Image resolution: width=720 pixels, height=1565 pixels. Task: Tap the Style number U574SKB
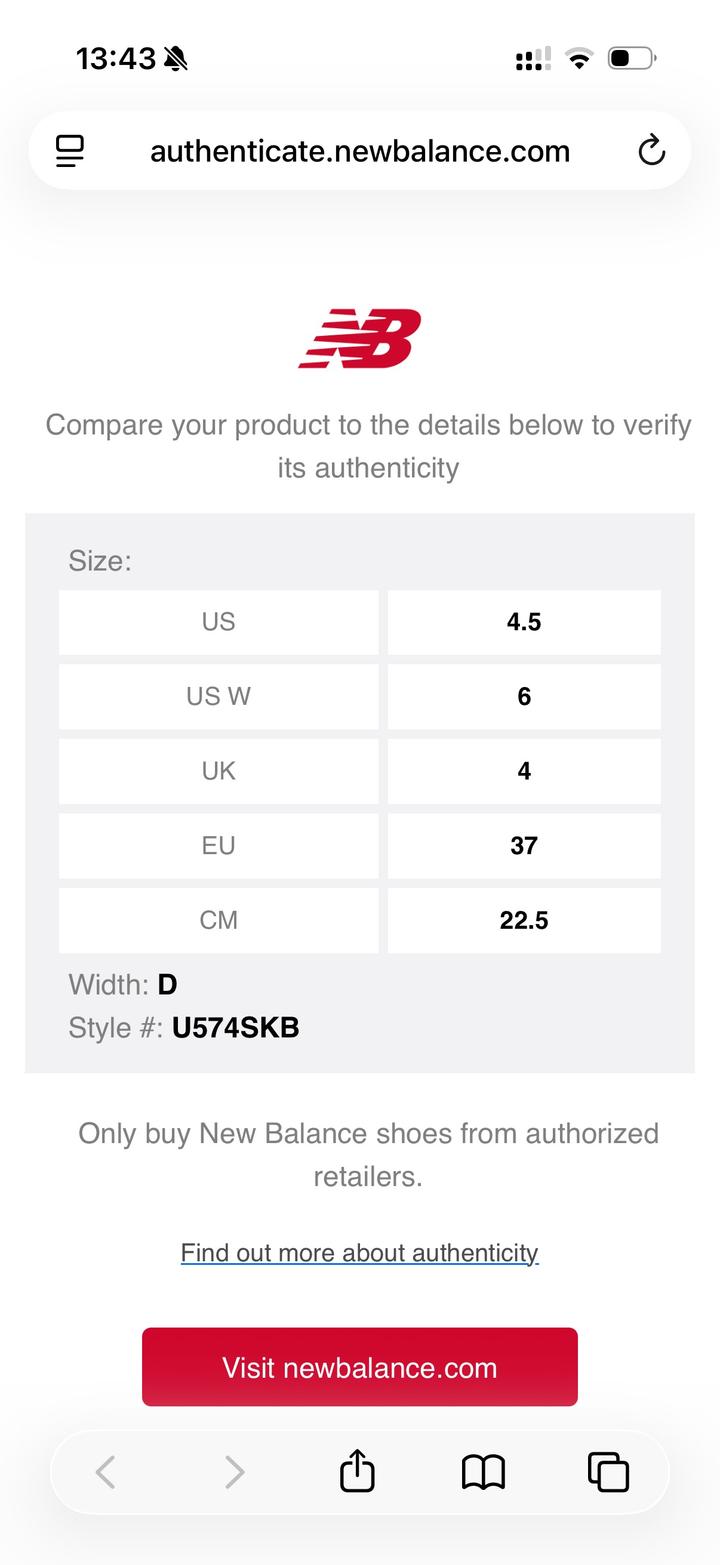pos(236,1028)
